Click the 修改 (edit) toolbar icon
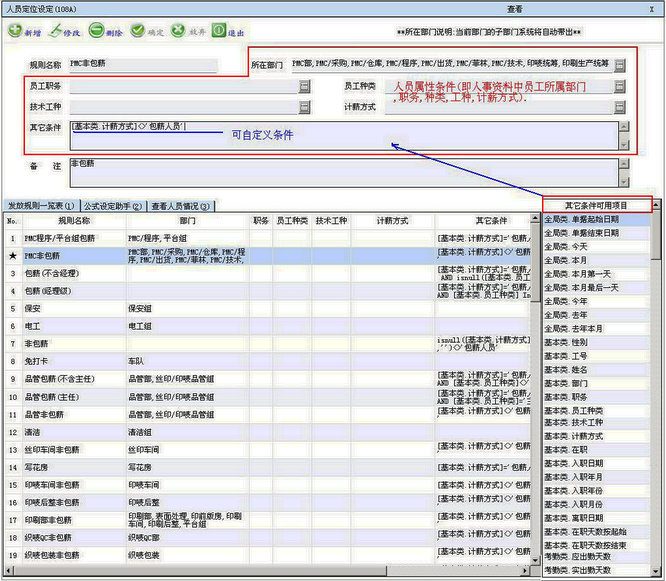Screen dimensions: 666x581 55,31
